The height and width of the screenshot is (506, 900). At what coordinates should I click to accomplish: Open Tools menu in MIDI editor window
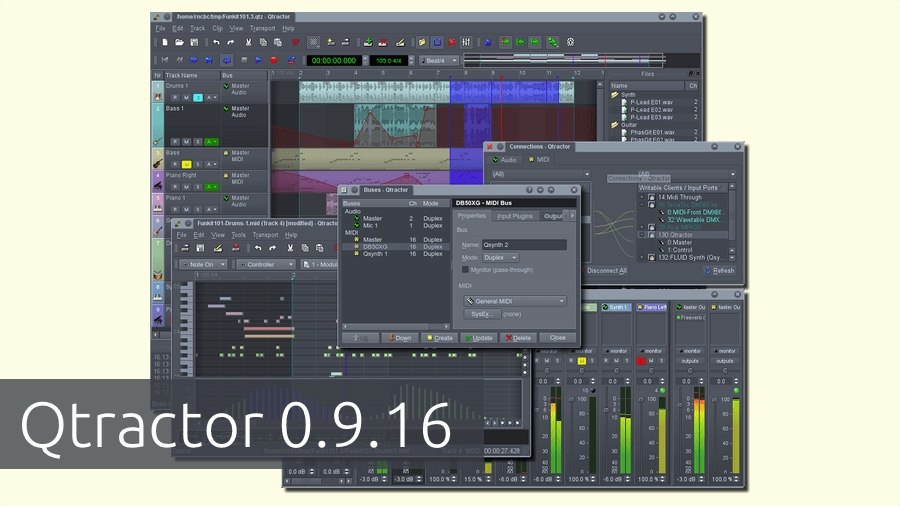pyautogui.click(x=238, y=235)
